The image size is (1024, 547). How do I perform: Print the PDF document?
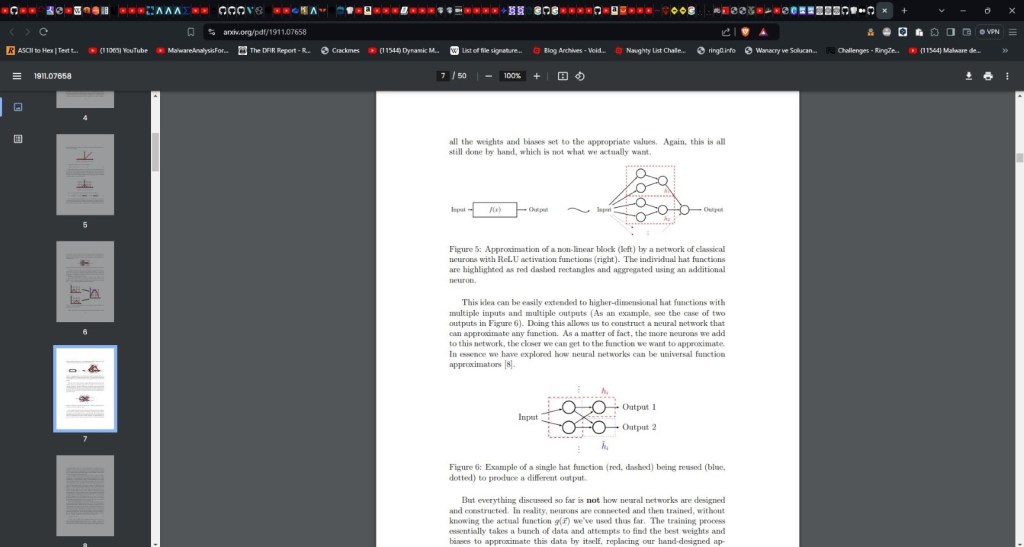pyautogui.click(x=988, y=76)
